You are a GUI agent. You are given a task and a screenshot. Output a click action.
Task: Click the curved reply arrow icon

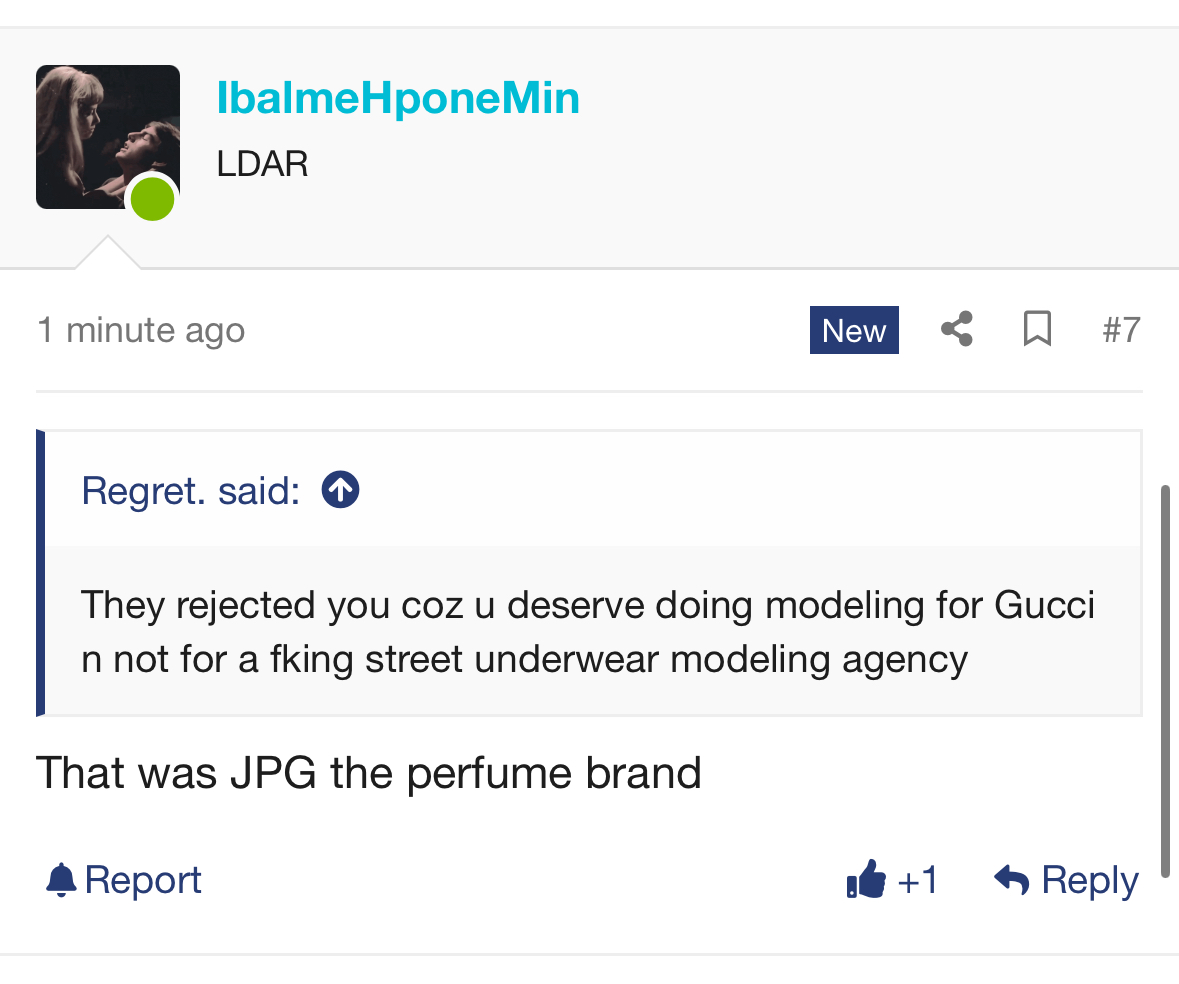click(x=1011, y=879)
